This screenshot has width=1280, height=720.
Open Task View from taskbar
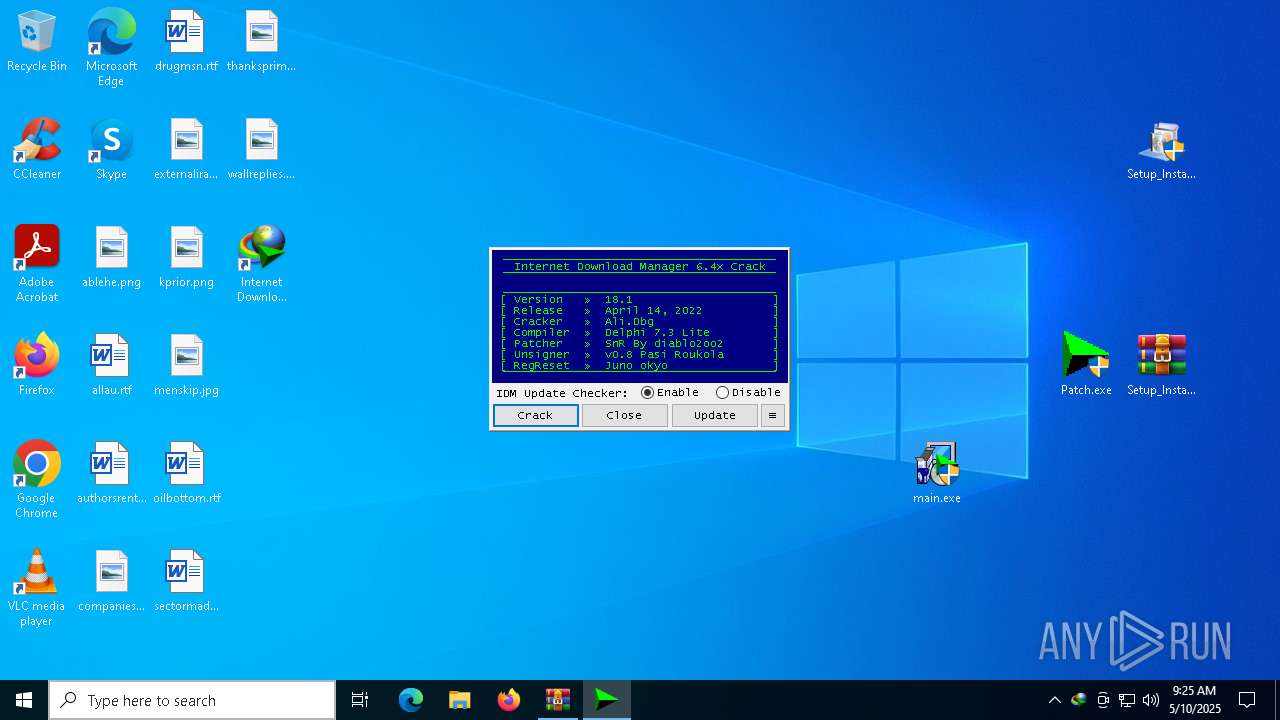point(360,700)
